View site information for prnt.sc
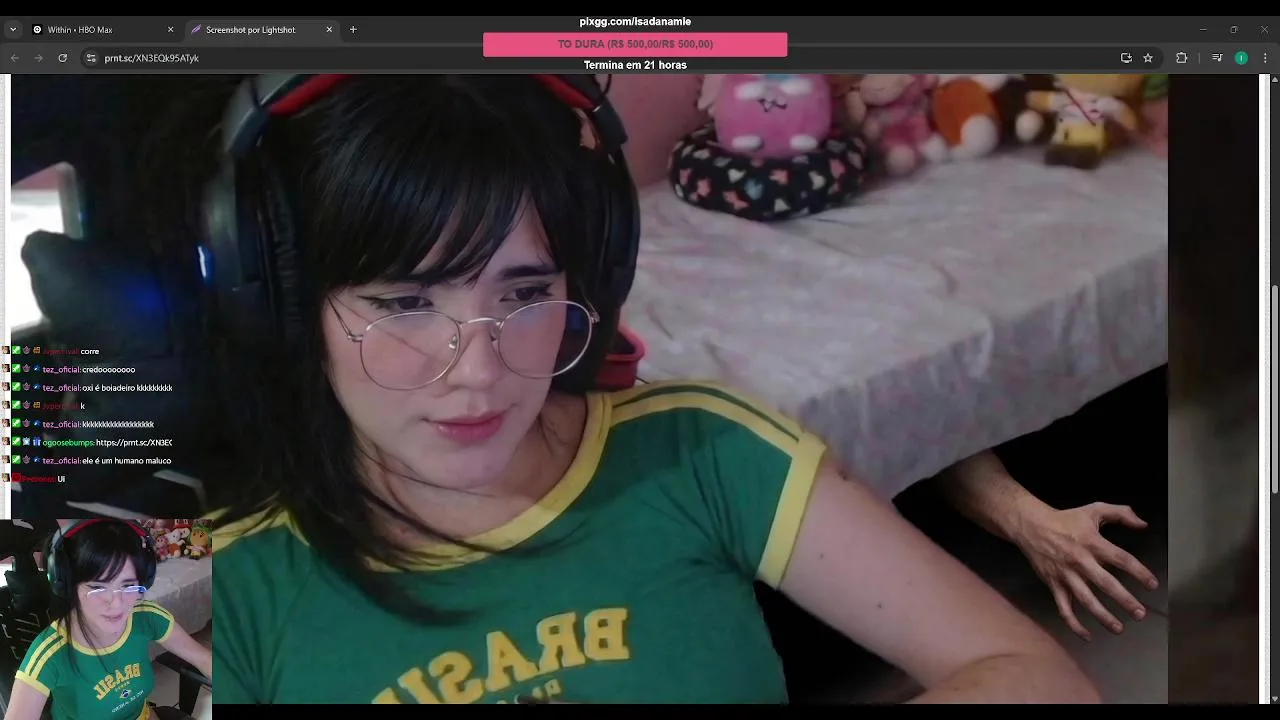The image size is (1280, 720). 91,58
